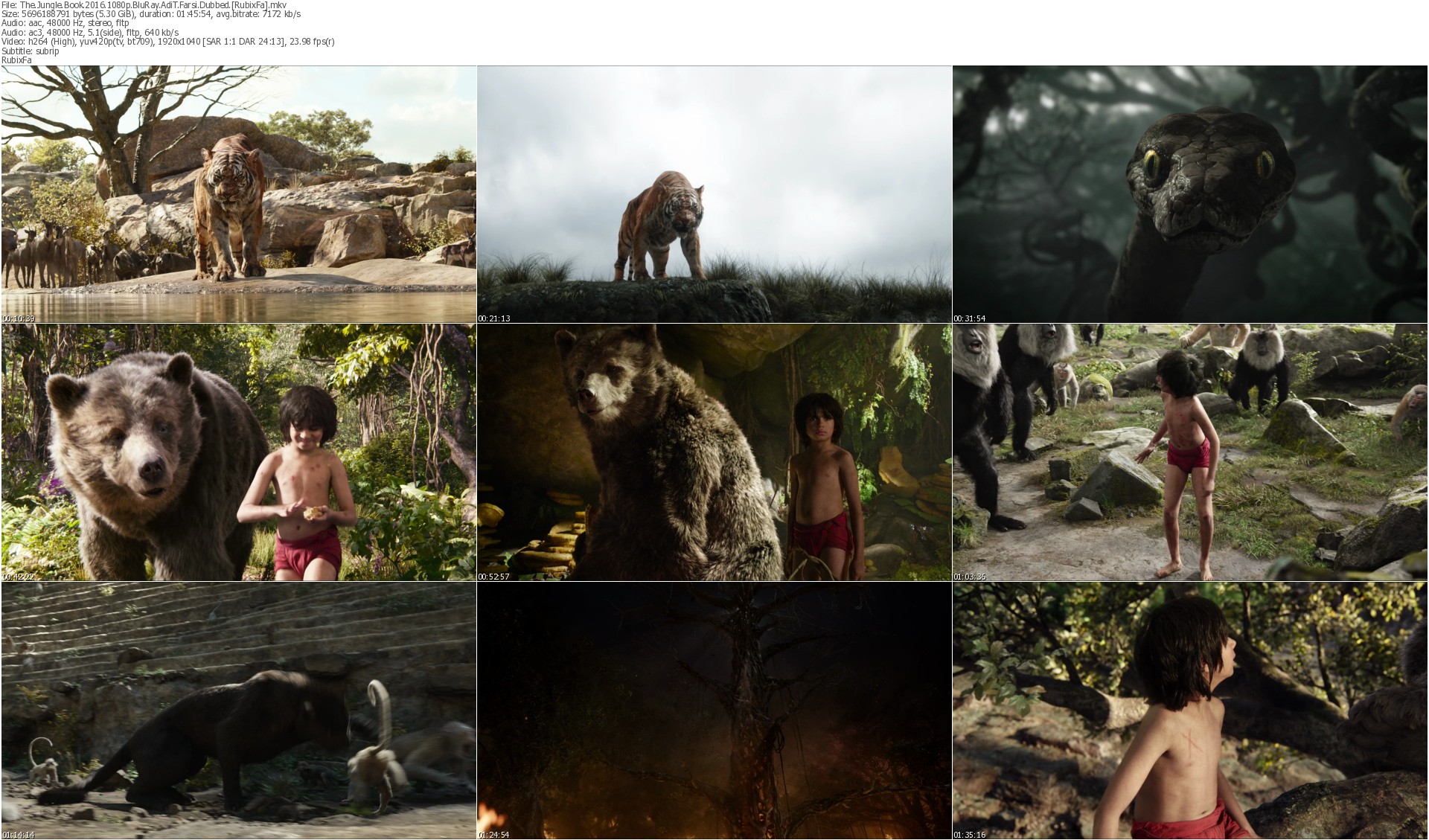
Task: Click the 'Video: h264 (High)' info line
Action: point(168,41)
